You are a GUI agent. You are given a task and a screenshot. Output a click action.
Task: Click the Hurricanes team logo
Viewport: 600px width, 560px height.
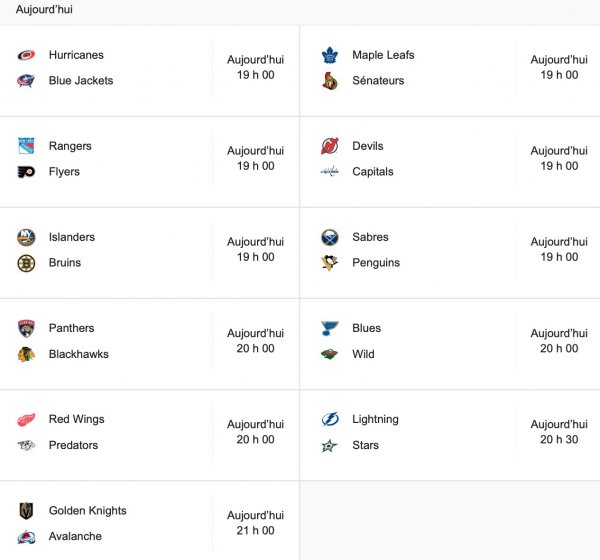click(26, 55)
